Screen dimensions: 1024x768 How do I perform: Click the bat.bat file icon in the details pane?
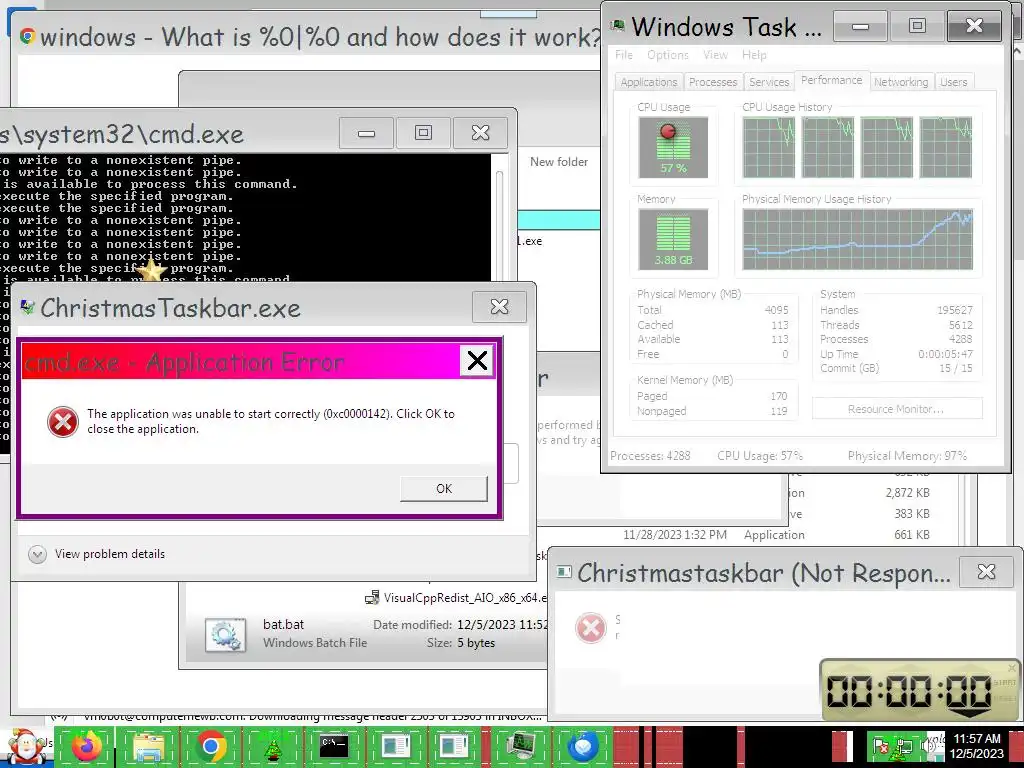[225, 635]
